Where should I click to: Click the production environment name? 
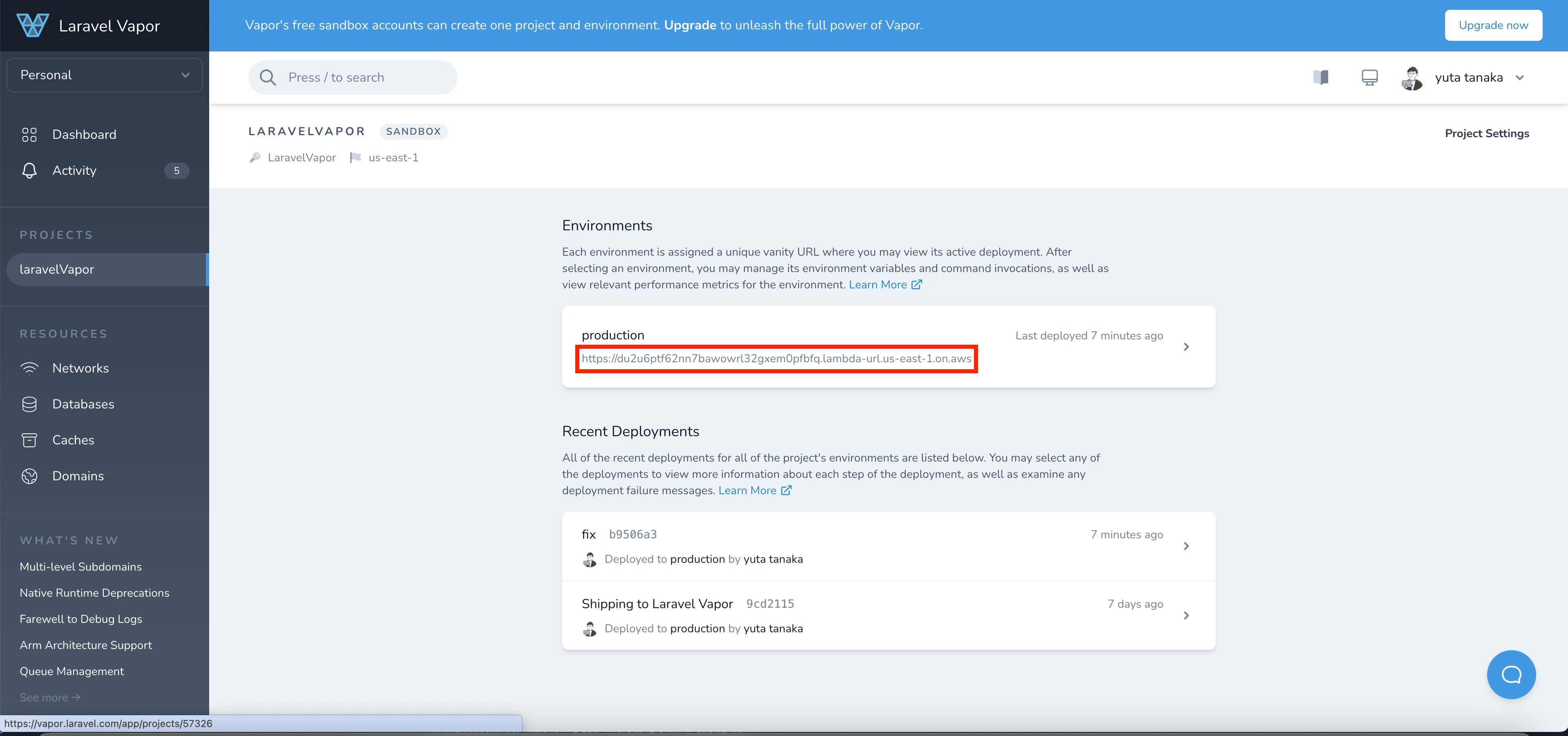[612, 335]
